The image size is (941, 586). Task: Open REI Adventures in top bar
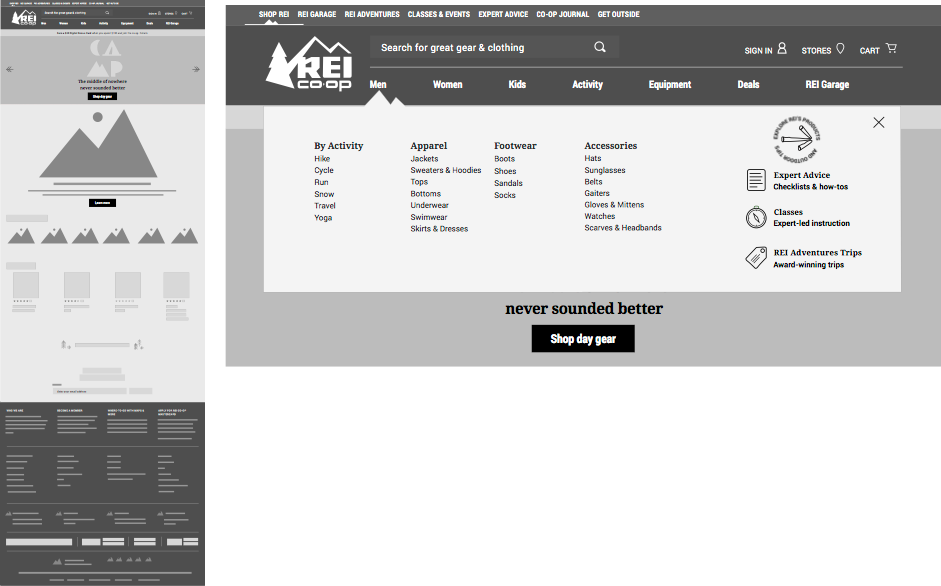372,14
